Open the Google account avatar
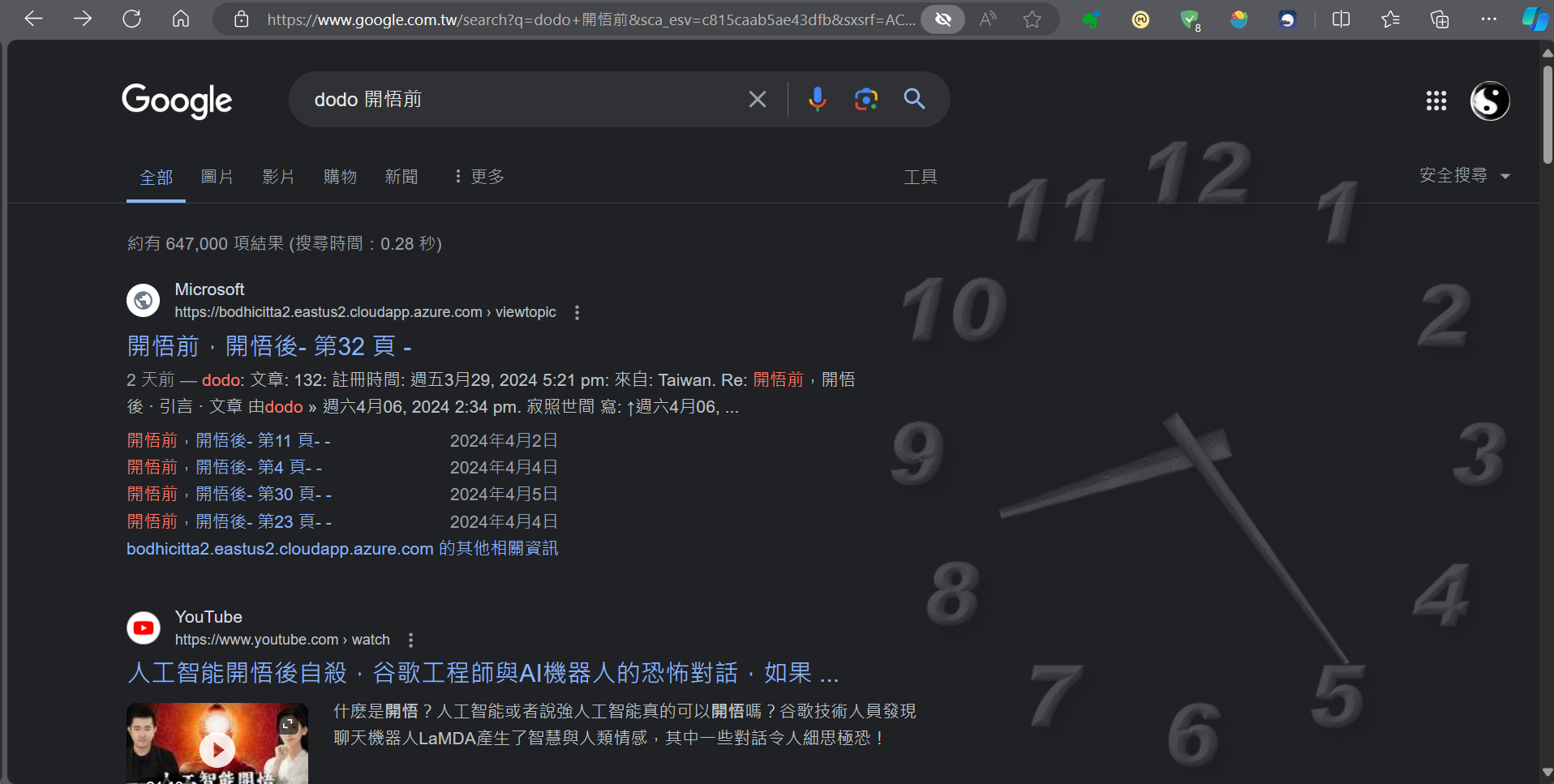The image size is (1554, 784). 1490,101
